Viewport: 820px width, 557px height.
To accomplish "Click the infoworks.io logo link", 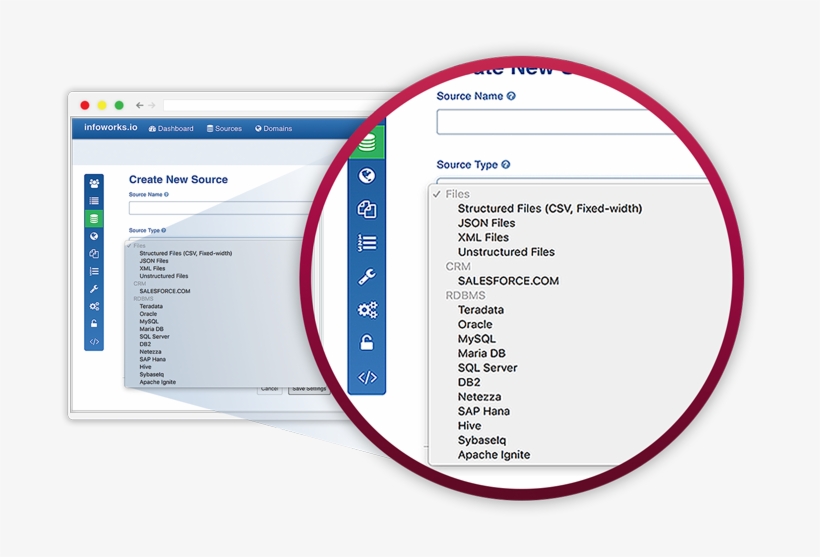I will [111, 128].
